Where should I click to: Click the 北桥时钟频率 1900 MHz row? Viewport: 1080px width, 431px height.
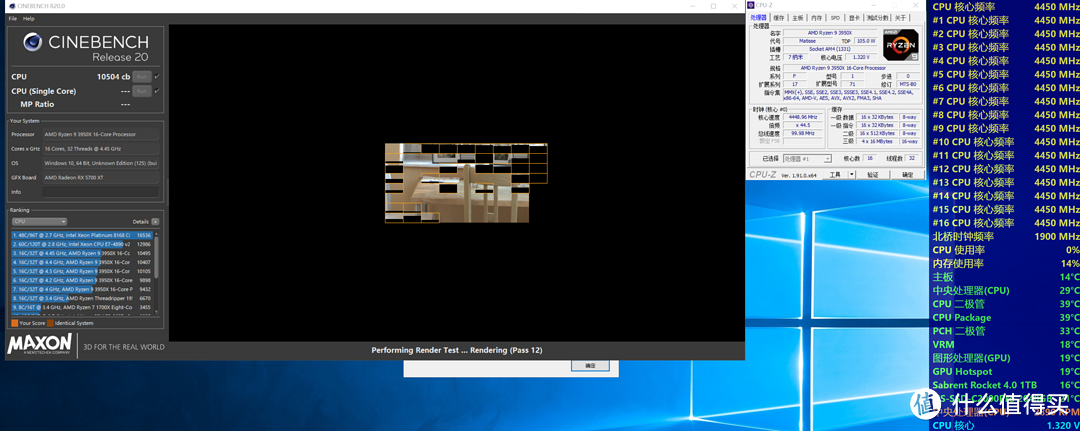(x=1006, y=236)
